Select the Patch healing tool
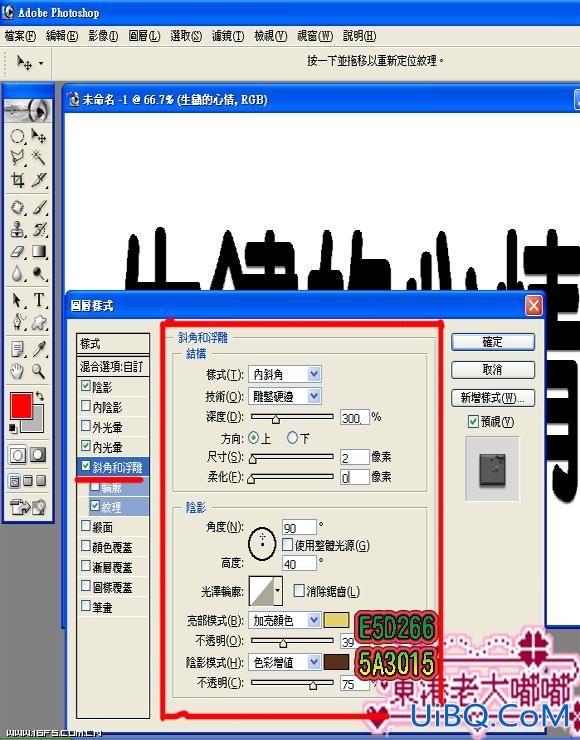The image size is (580, 740). [x=17, y=208]
